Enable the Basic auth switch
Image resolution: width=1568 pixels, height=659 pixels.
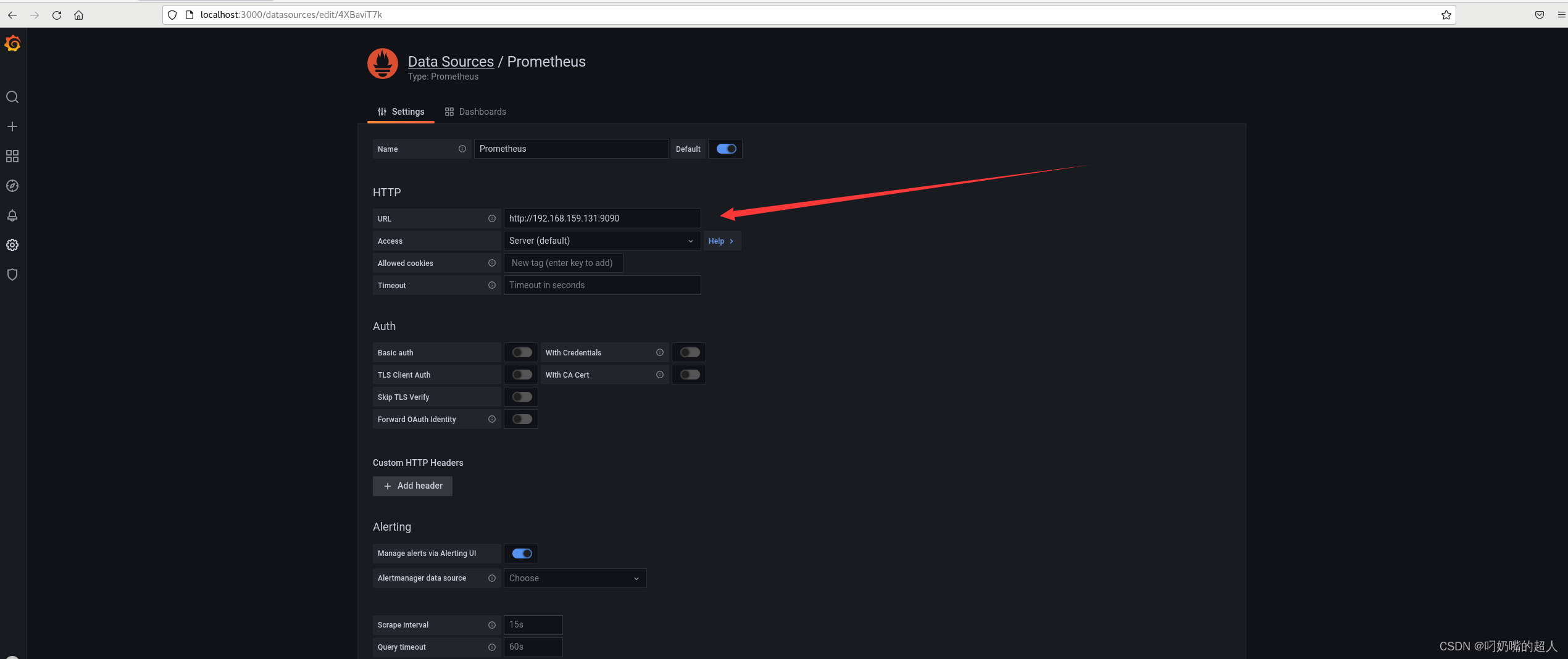tap(522, 352)
